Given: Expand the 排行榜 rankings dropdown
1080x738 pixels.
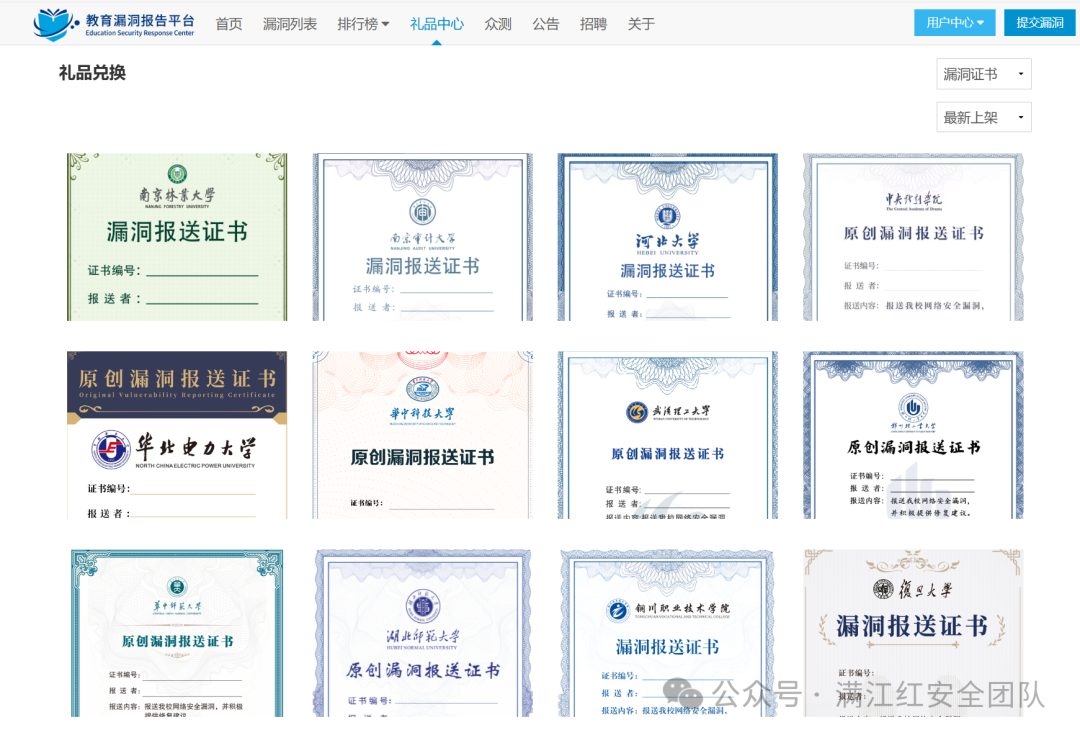Looking at the screenshot, I should (x=363, y=24).
